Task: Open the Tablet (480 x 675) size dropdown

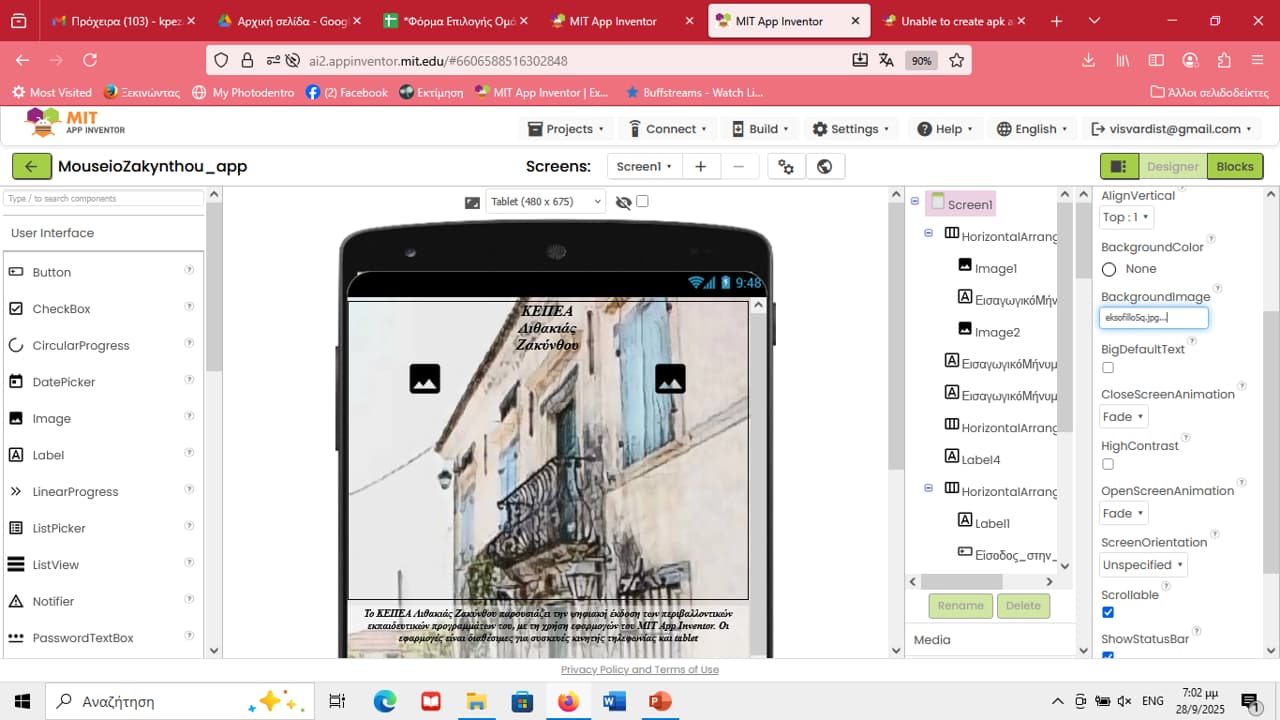Action: click(x=545, y=201)
